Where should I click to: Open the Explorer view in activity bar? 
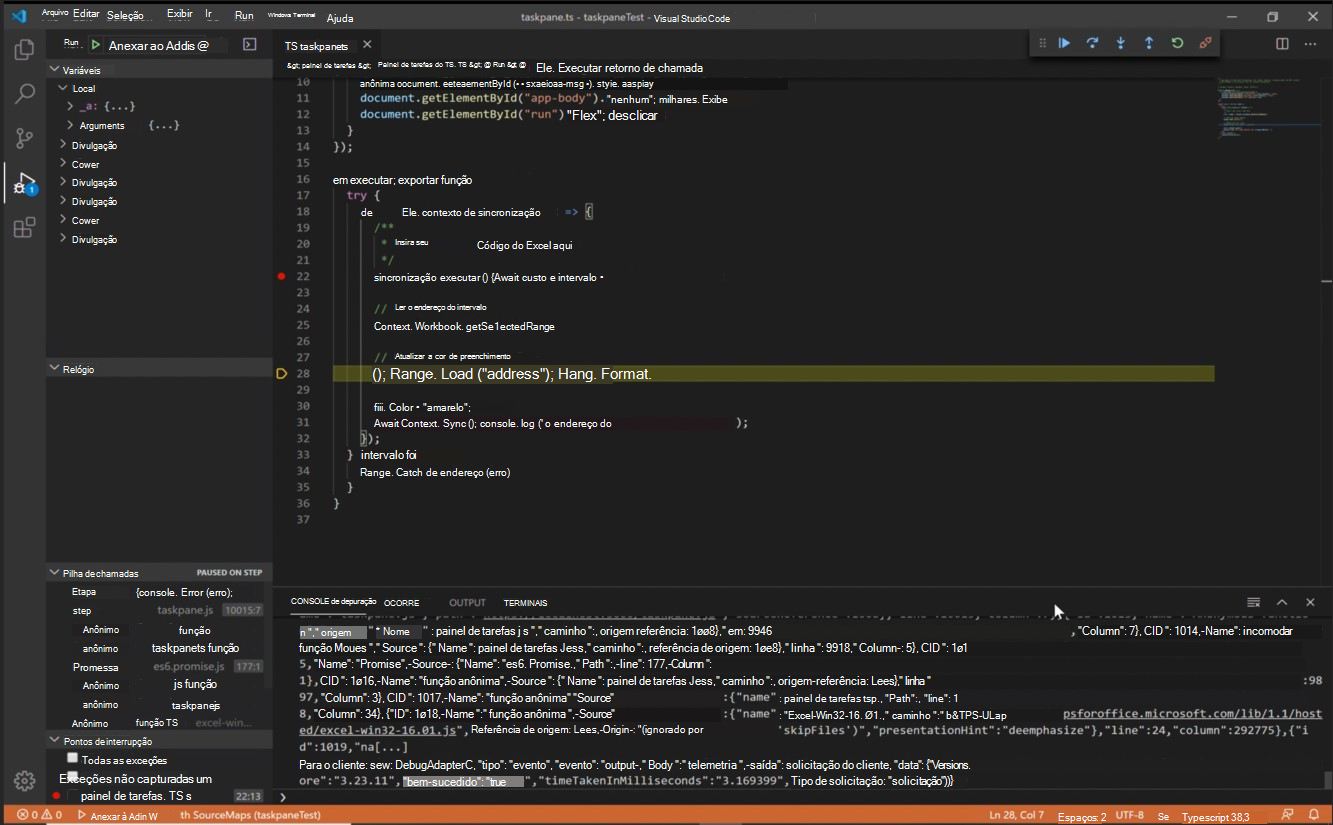pyautogui.click(x=24, y=48)
